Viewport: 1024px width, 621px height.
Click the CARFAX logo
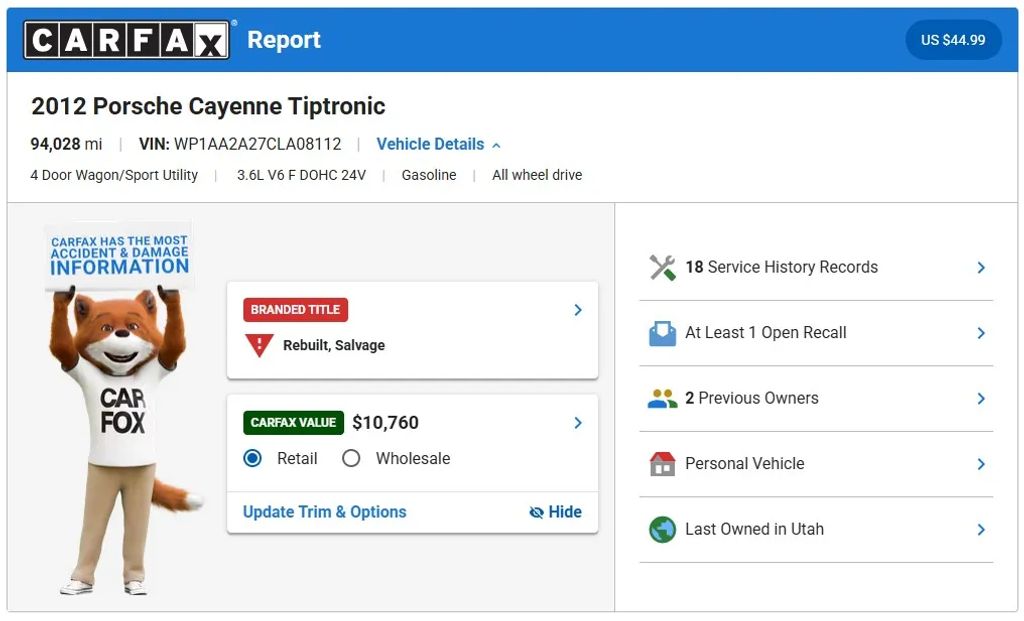[126, 40]
